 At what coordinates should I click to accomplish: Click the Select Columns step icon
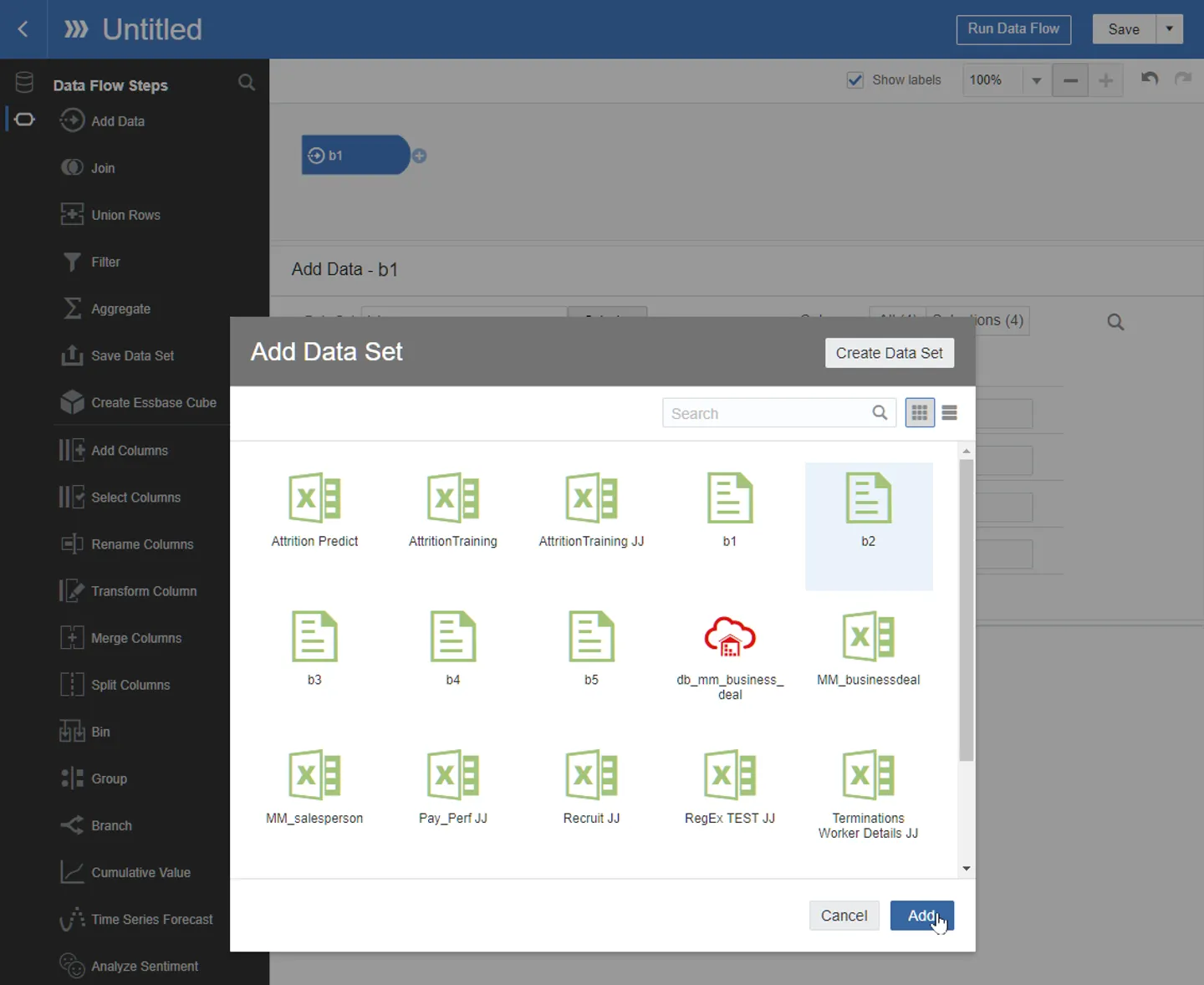72,497
